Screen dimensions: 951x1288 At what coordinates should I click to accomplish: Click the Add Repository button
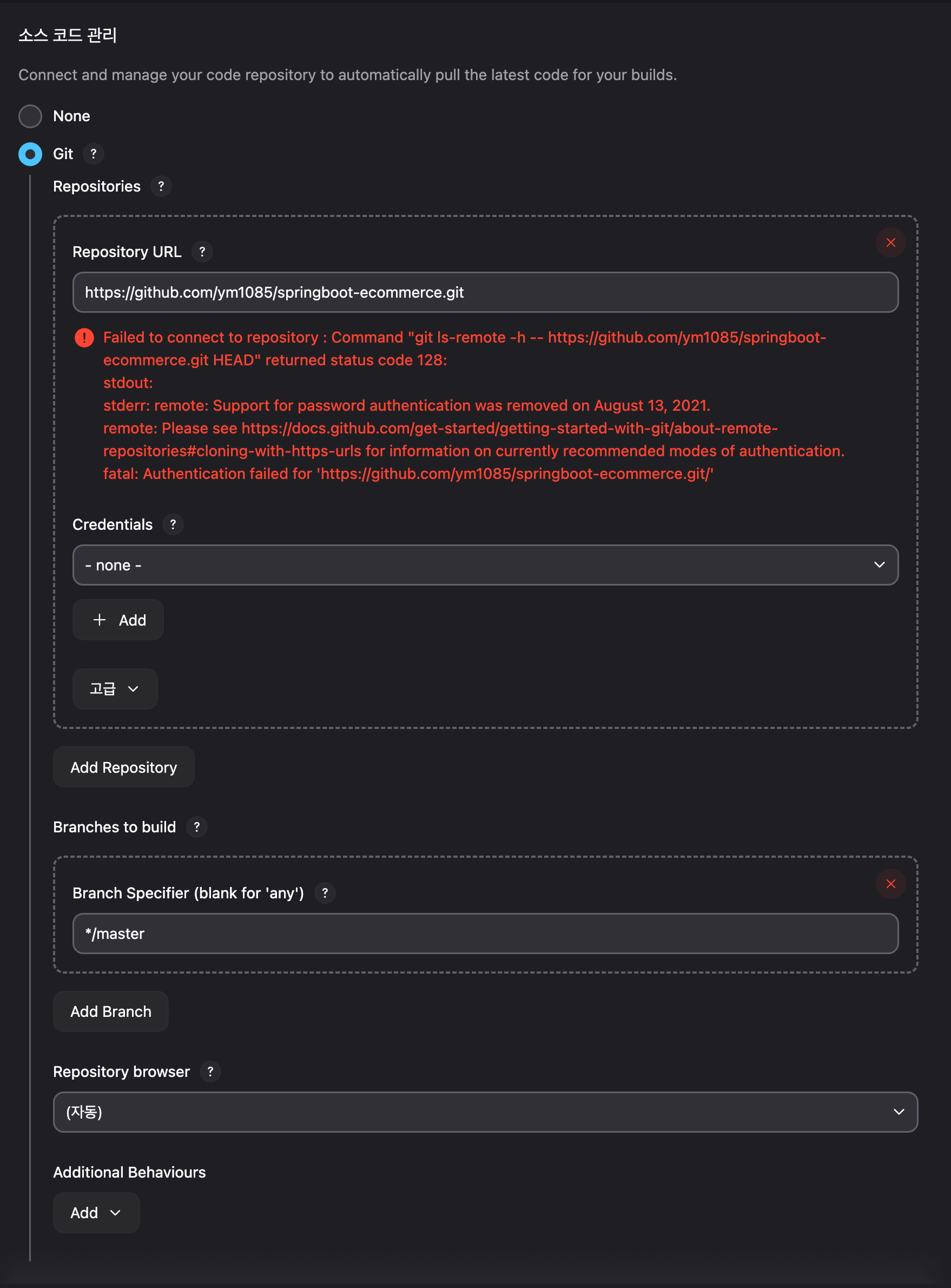click(x=124, y=767)
